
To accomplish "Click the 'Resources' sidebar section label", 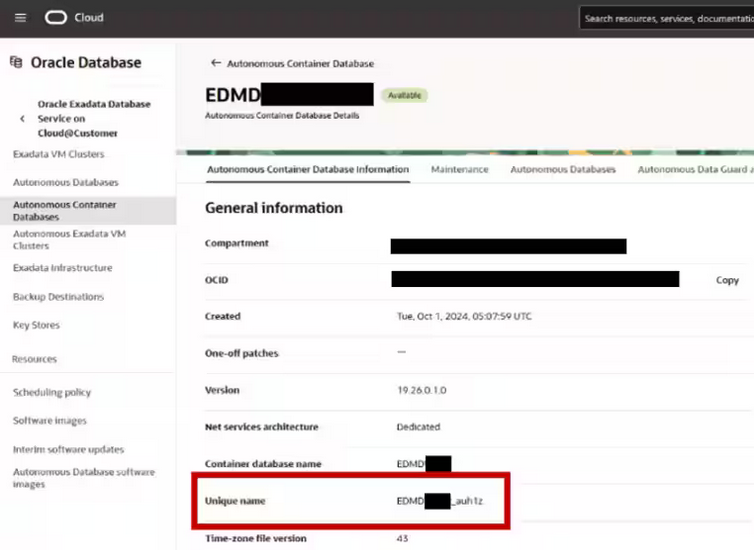I will (34, 359).
